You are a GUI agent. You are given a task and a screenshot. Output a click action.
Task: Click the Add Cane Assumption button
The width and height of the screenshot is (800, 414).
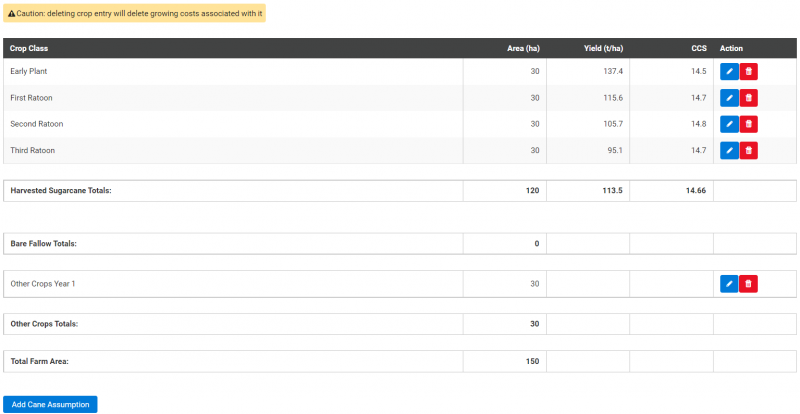50,405
